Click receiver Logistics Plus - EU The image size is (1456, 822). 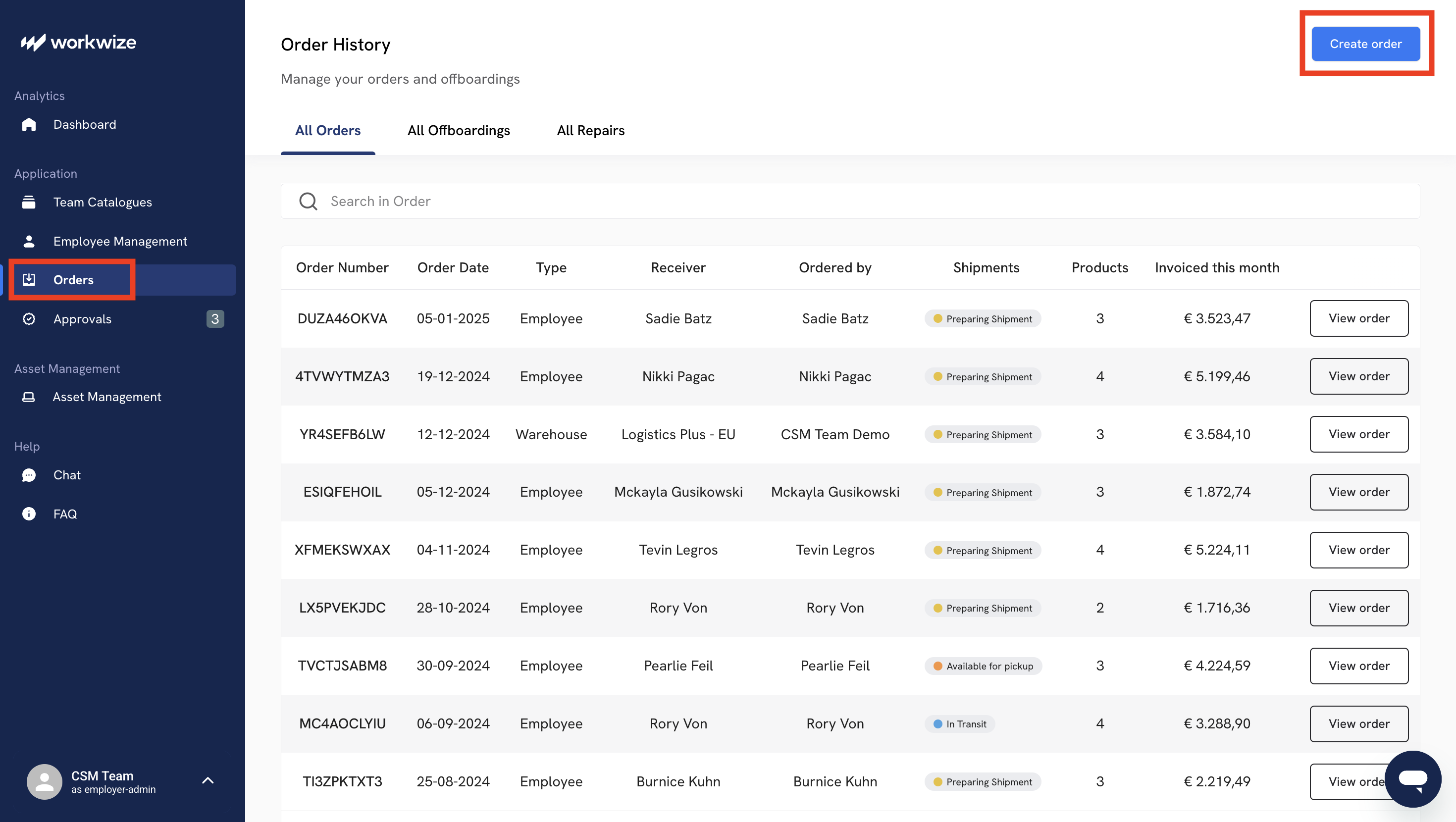tap(678, 434)
